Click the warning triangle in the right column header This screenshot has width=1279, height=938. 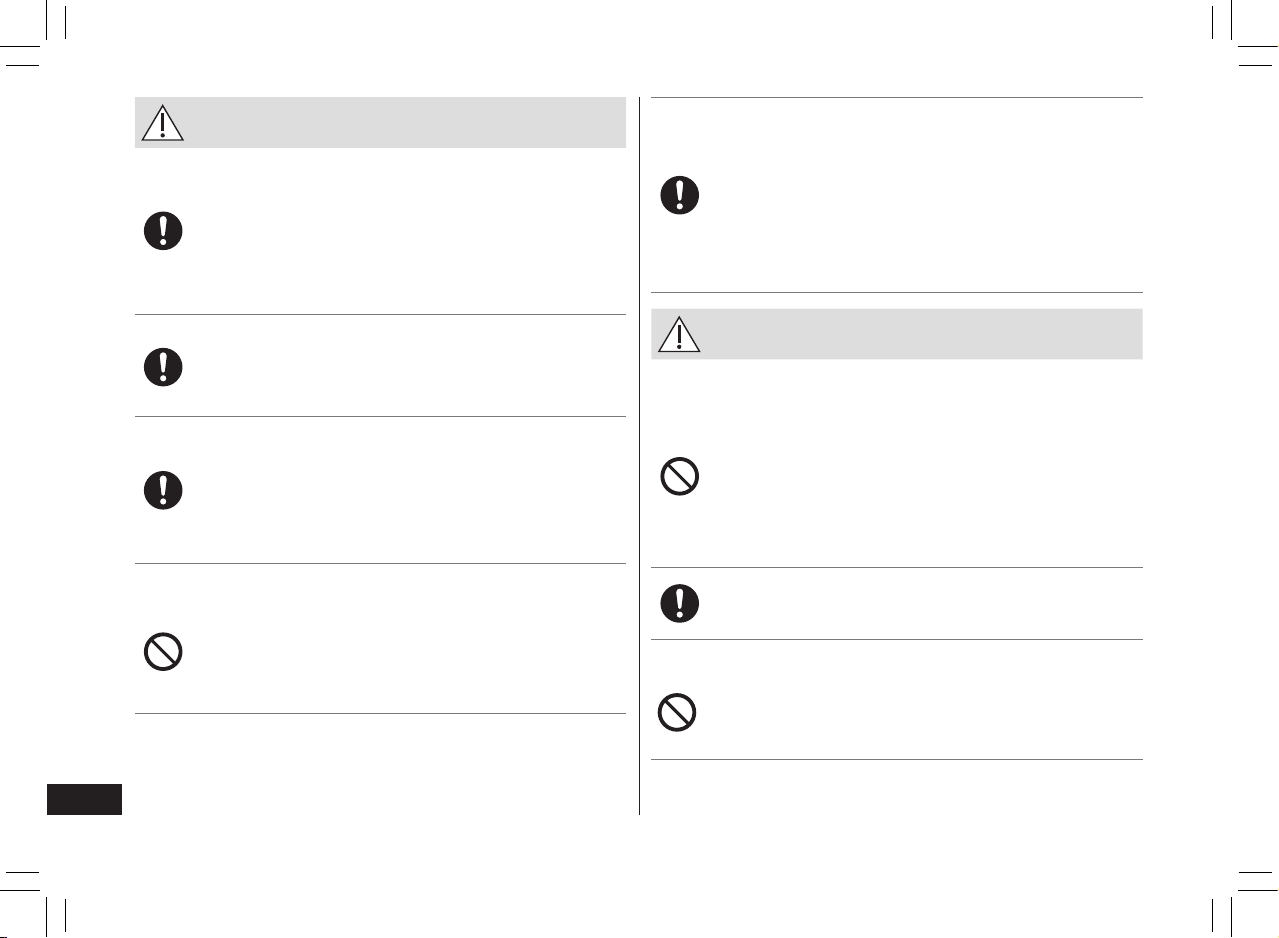(x=679, y=334)
